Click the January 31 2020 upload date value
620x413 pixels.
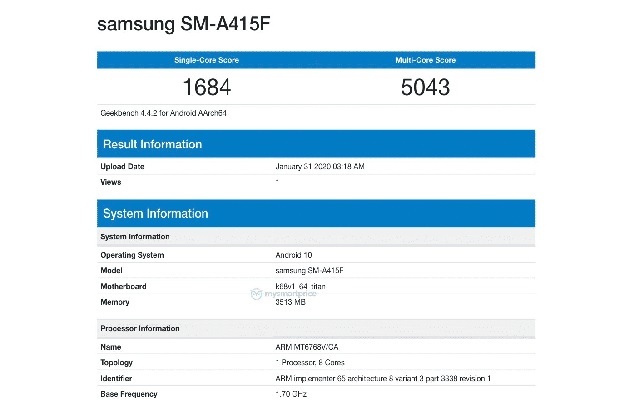(x=319, y=167)
